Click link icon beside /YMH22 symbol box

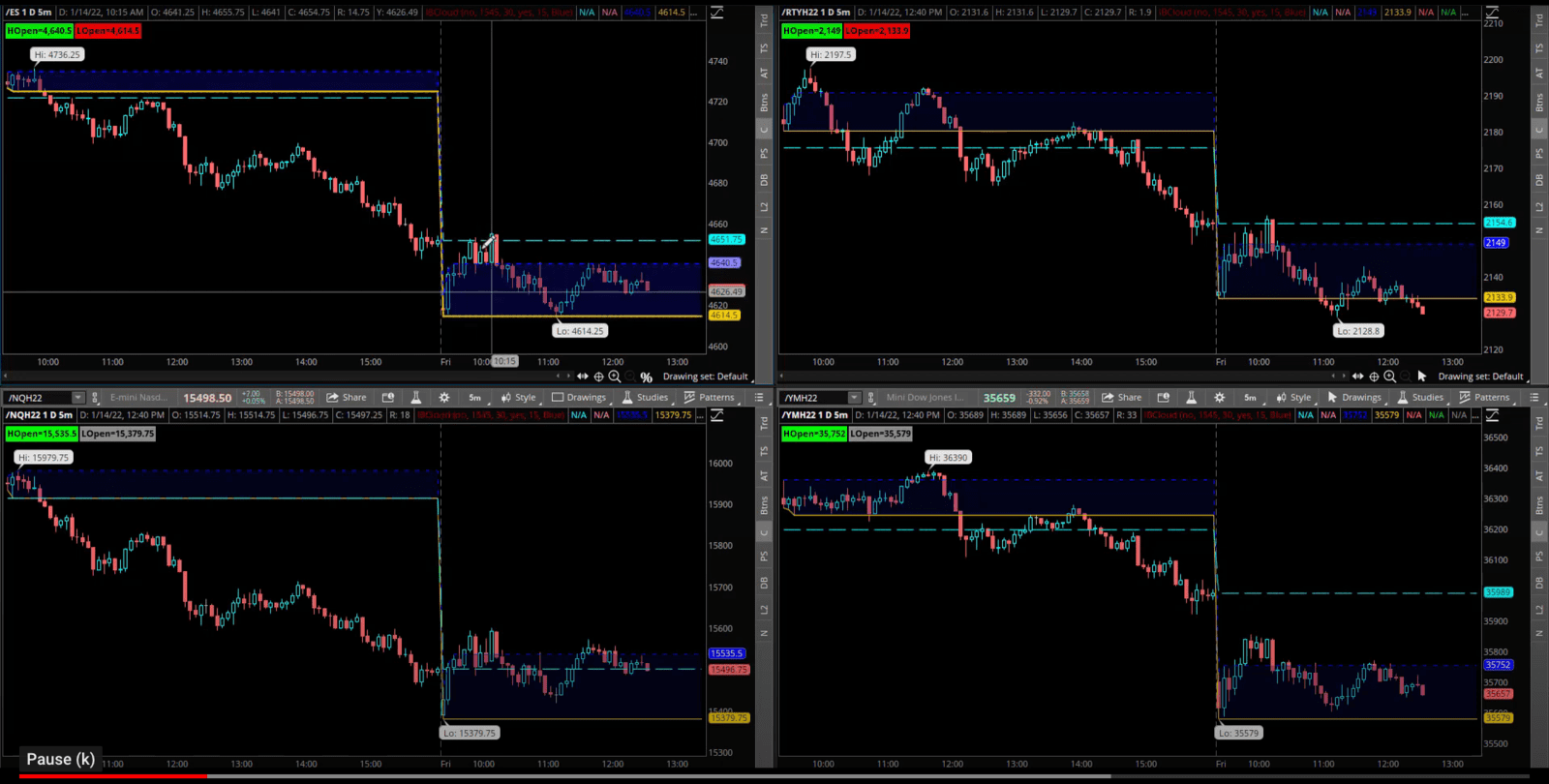(871, 398)
